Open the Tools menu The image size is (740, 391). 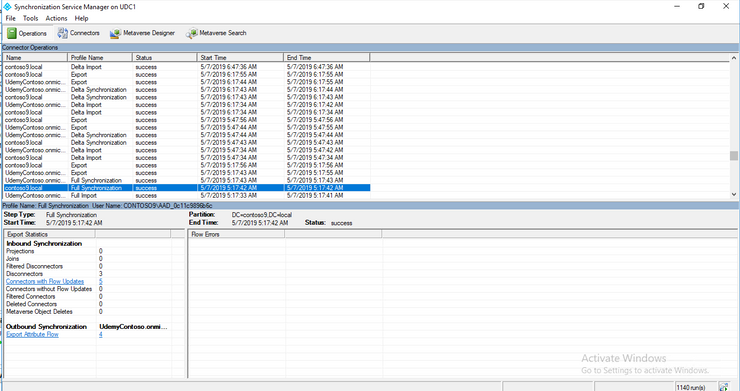31,18
